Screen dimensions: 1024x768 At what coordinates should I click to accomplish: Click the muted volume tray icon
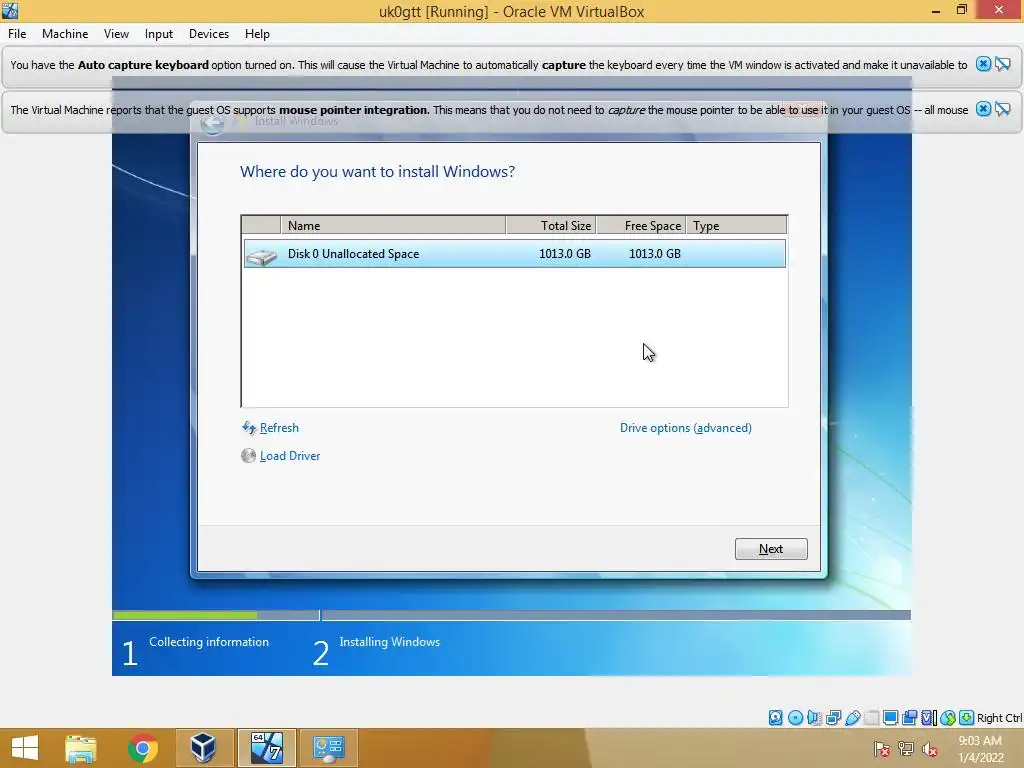929,749
